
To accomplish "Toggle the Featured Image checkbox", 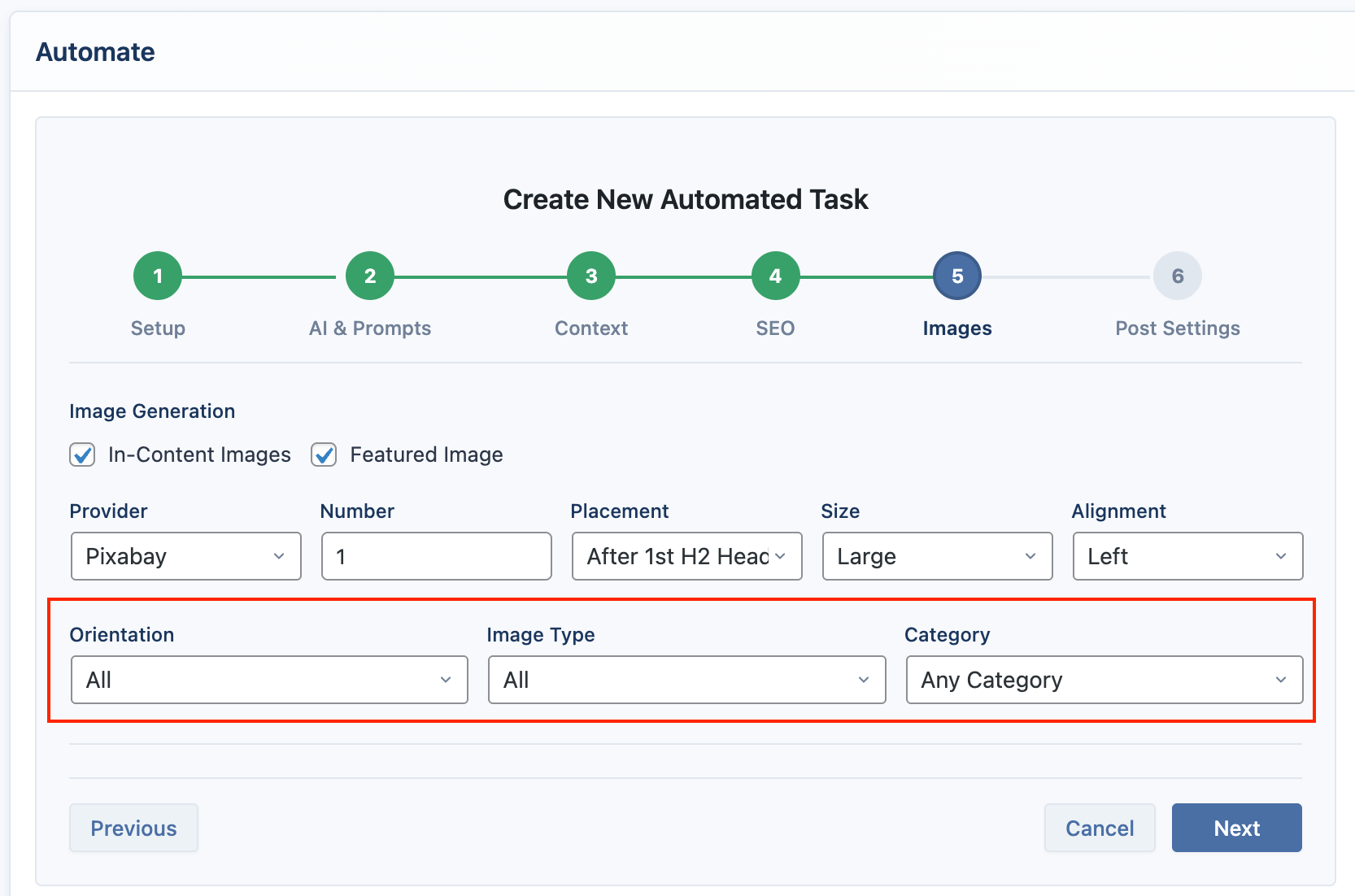I will pos(324,455).
